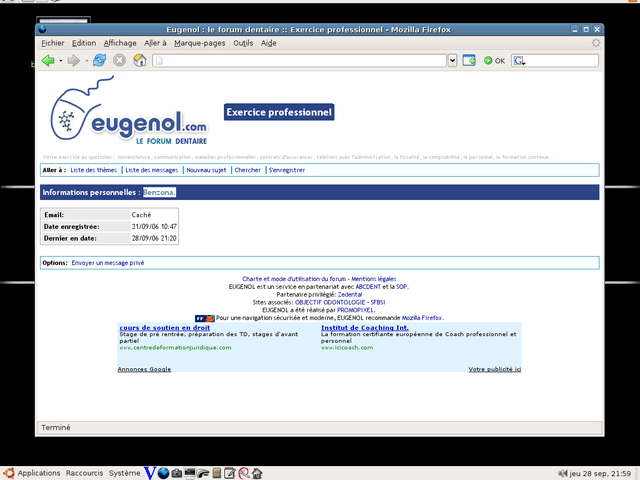Open the cours de soutien en droit ad
Screen dimensions: 640x480
(x=164, y=327)
